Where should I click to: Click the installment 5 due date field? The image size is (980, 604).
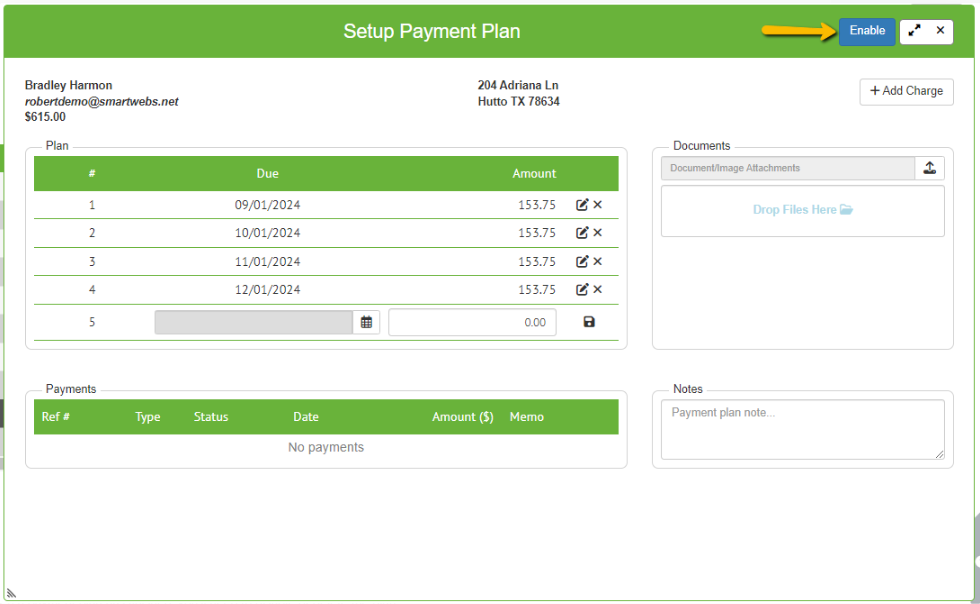[254, 323]
